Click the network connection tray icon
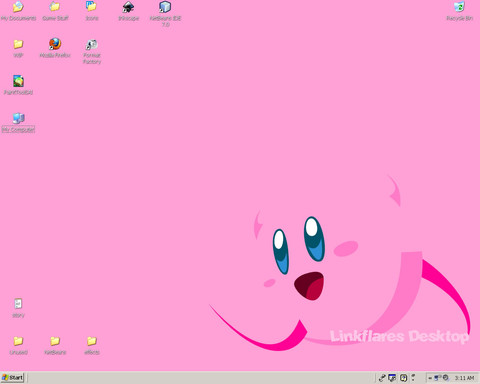Image resolution: width=480 pixels, height=384 pixels. (x=437, y=378)
